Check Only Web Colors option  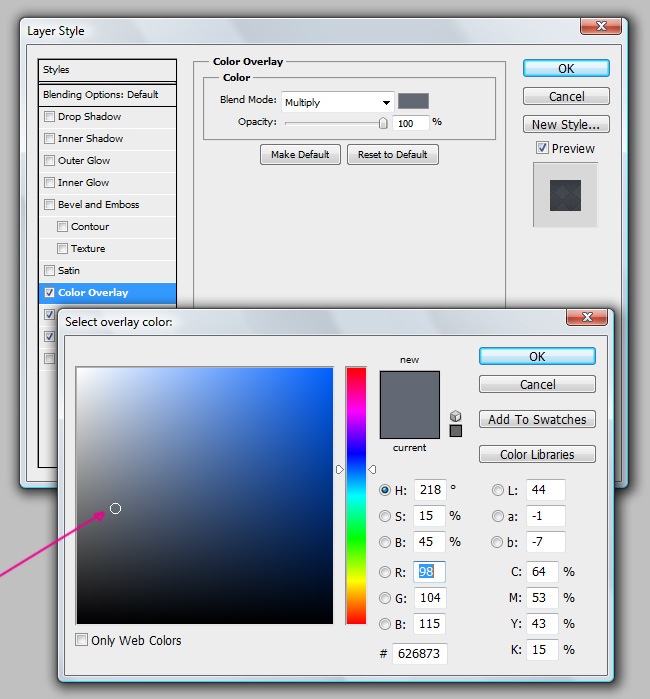81,640
